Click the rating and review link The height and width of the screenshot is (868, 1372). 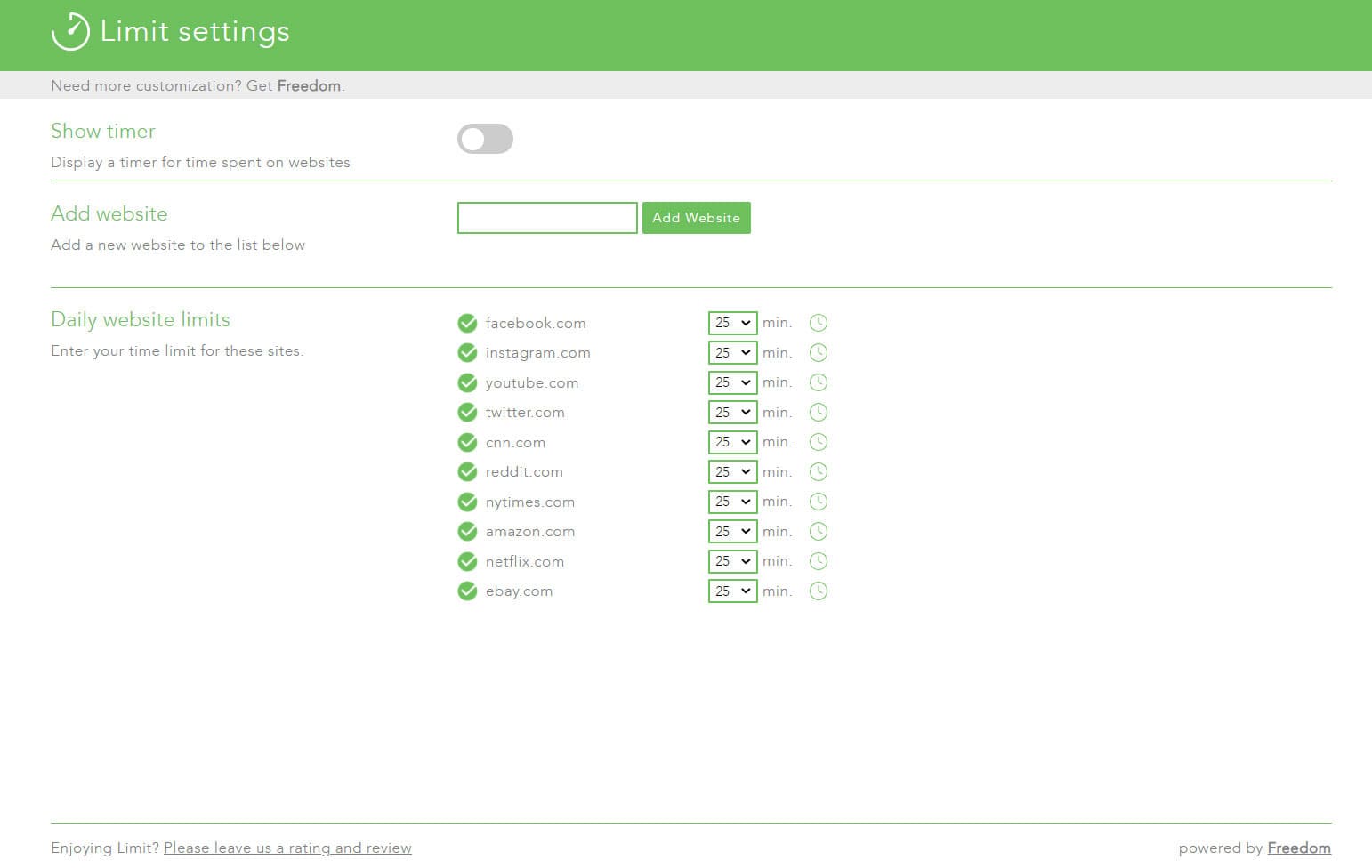(287, 848)
